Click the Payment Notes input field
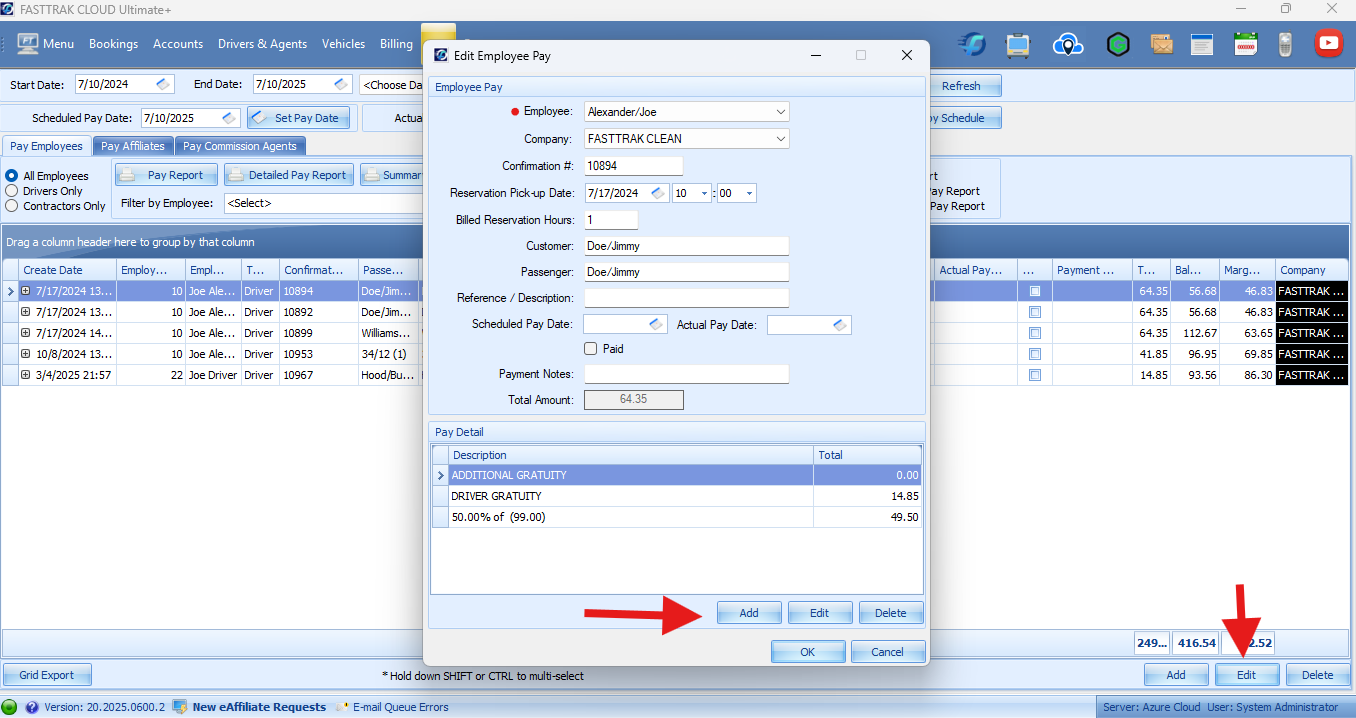 (x=687, y=374)
